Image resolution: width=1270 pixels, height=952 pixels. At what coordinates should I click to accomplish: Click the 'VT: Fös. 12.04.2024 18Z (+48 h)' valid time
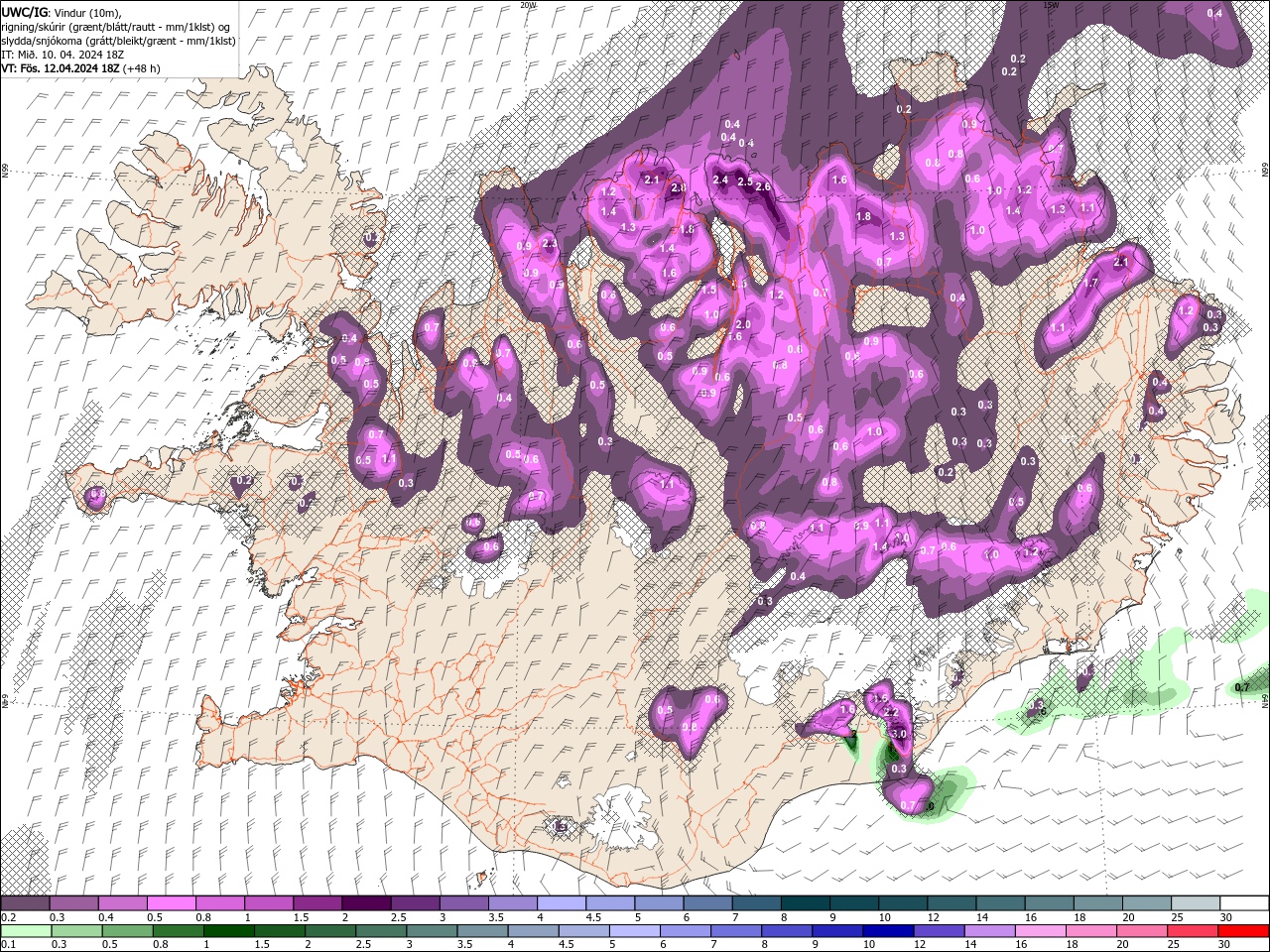pyautogui.click(x=80, y=68)
